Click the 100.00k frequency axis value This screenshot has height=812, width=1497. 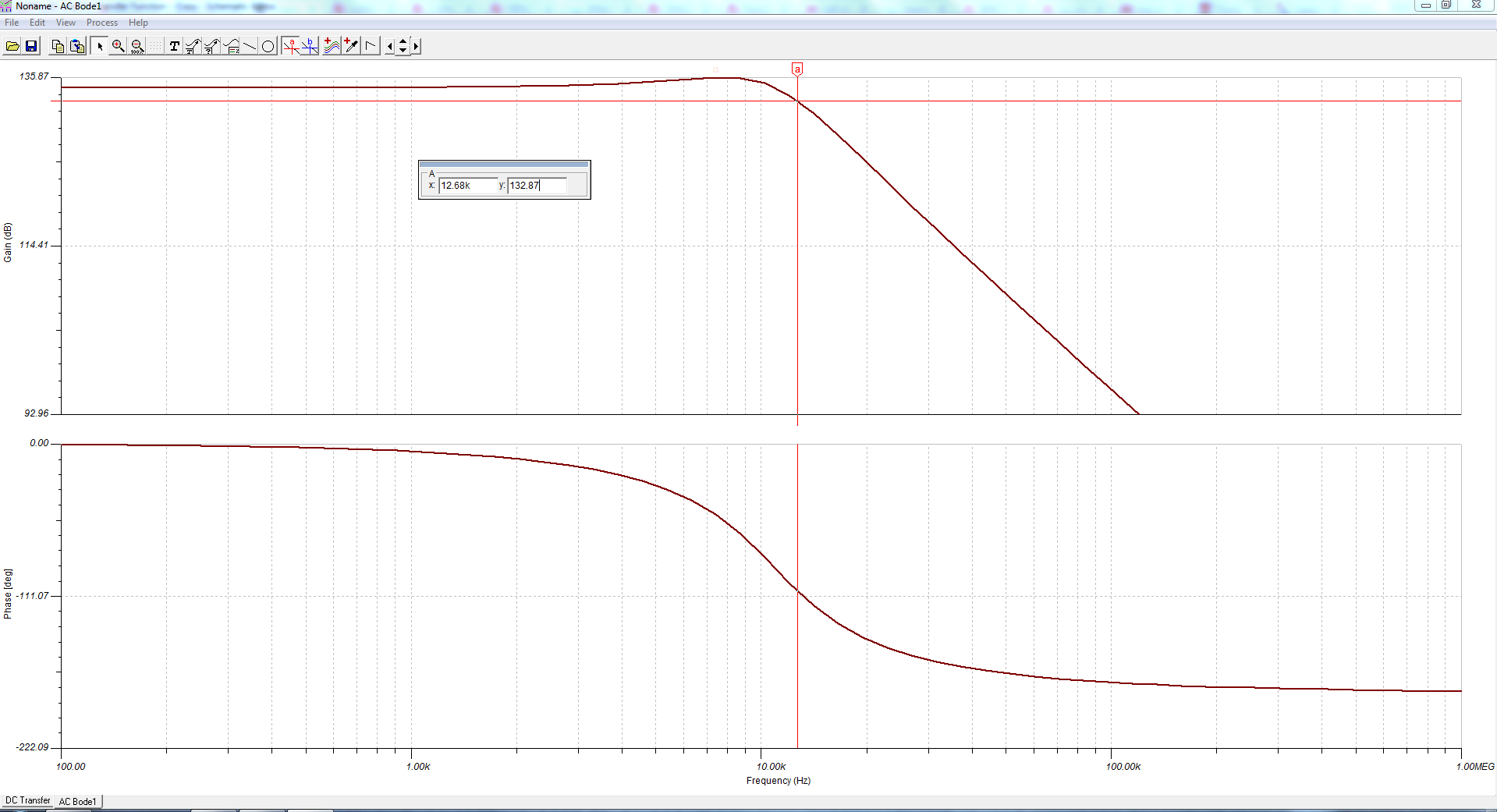1123,767
